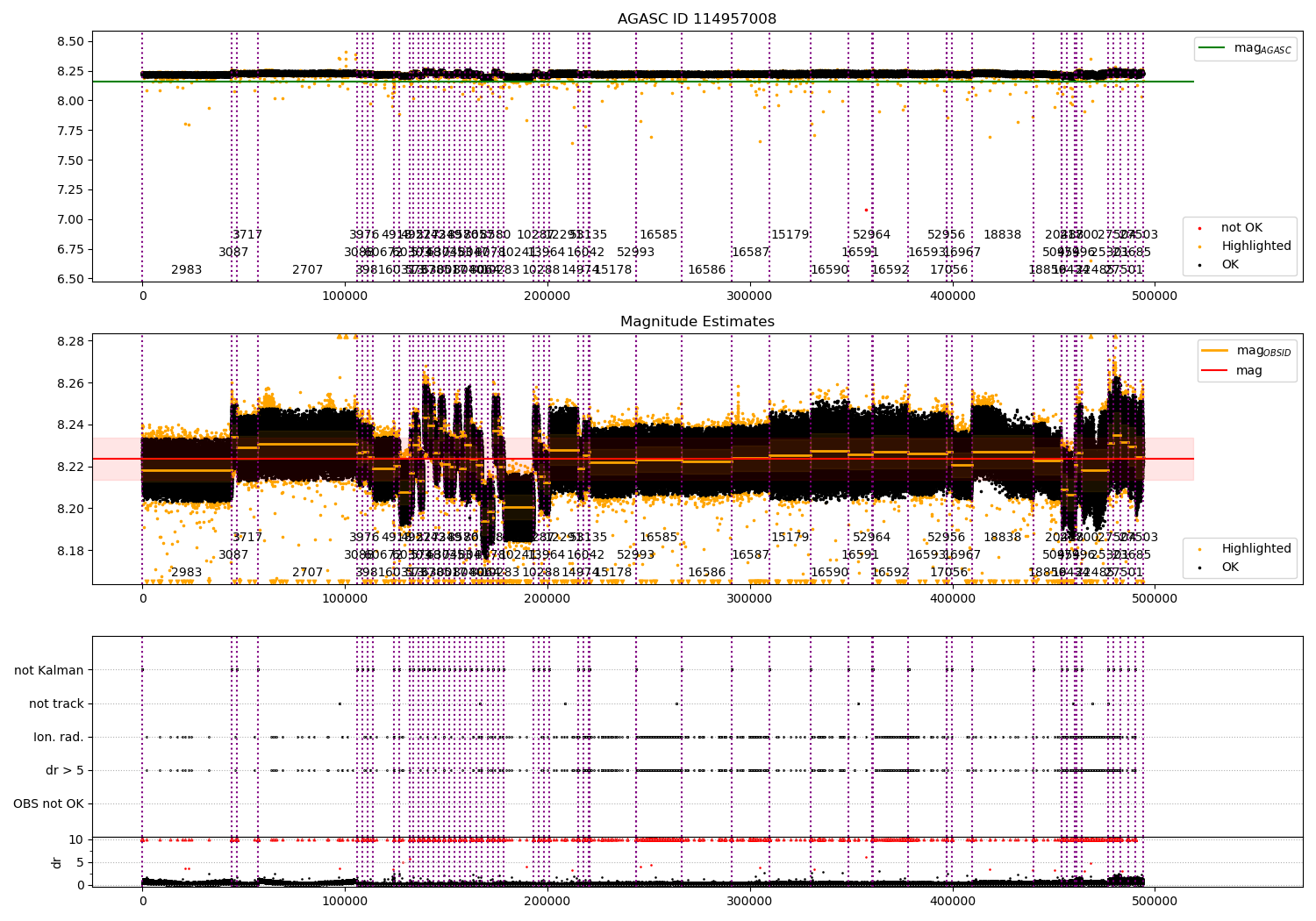
Task: Select OBSID label '16585' in middle plot
Action: pyautogui.click(x=659, y=538)
